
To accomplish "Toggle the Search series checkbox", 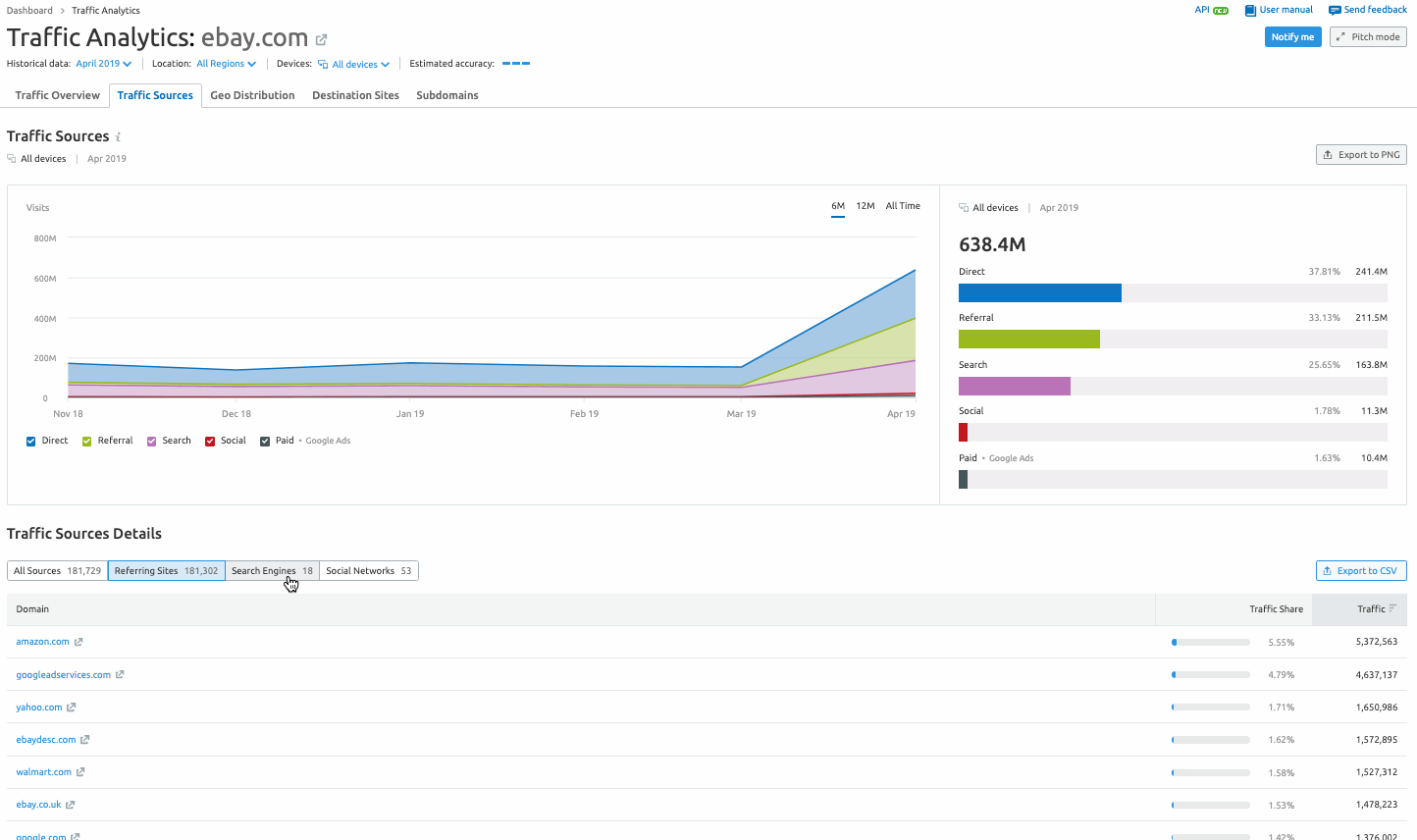I will coord(152,442).
